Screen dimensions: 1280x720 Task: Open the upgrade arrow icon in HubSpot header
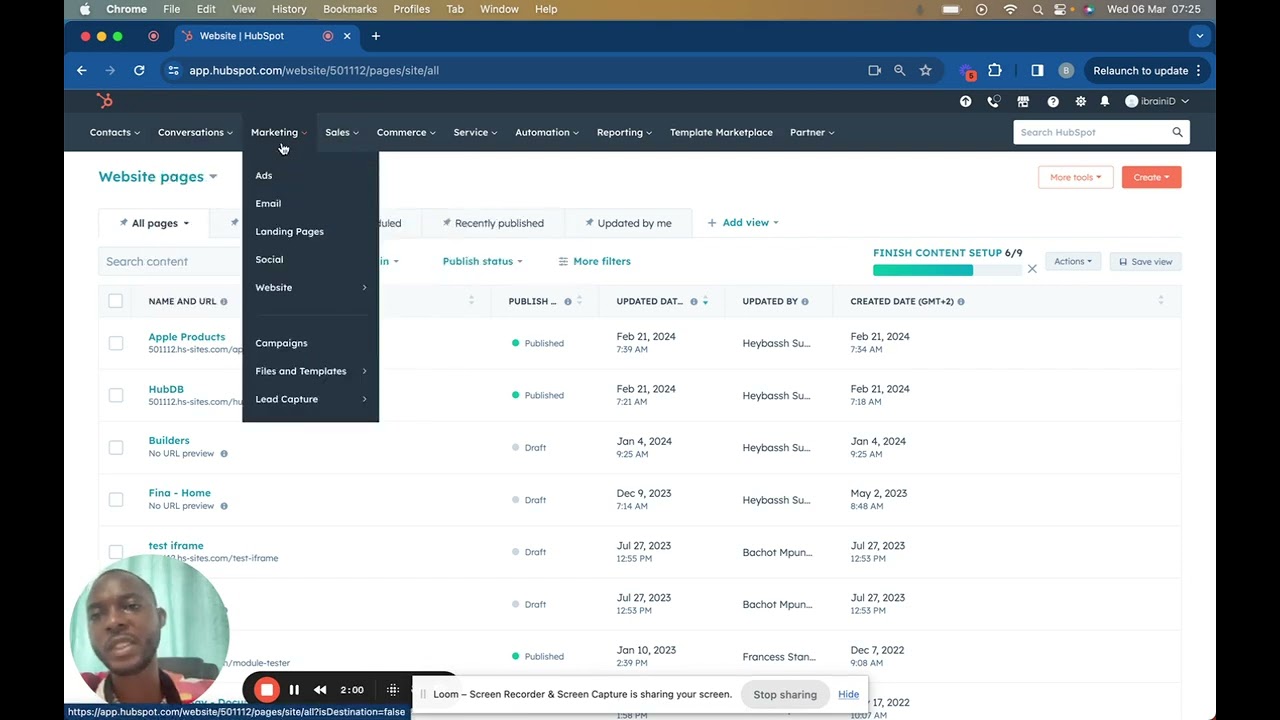965,101
